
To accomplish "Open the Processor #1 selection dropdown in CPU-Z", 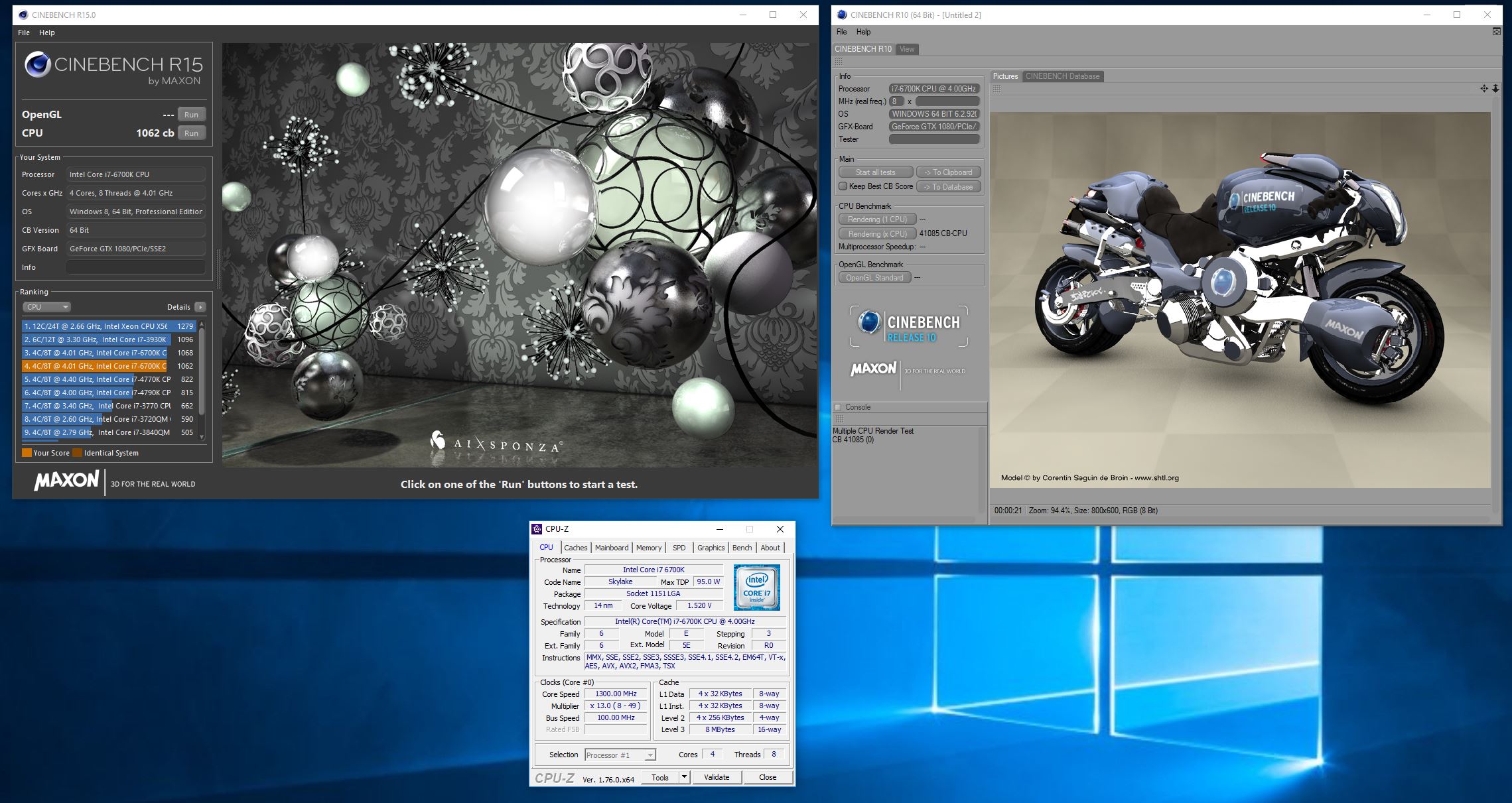I will click(620, 755).
